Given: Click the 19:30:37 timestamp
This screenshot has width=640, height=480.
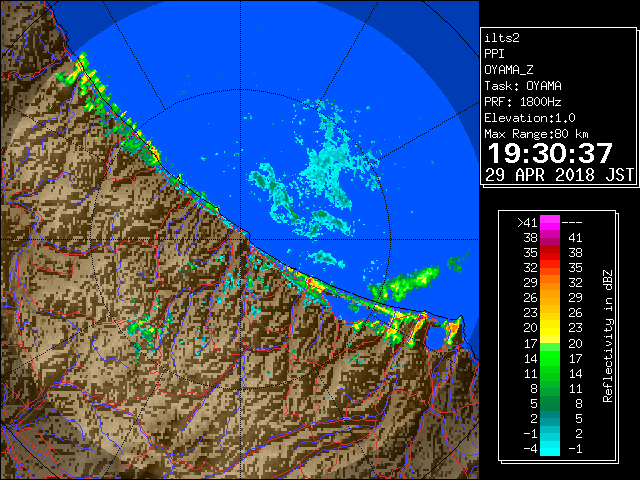Looking at the screenshot, I should (550, 153).
